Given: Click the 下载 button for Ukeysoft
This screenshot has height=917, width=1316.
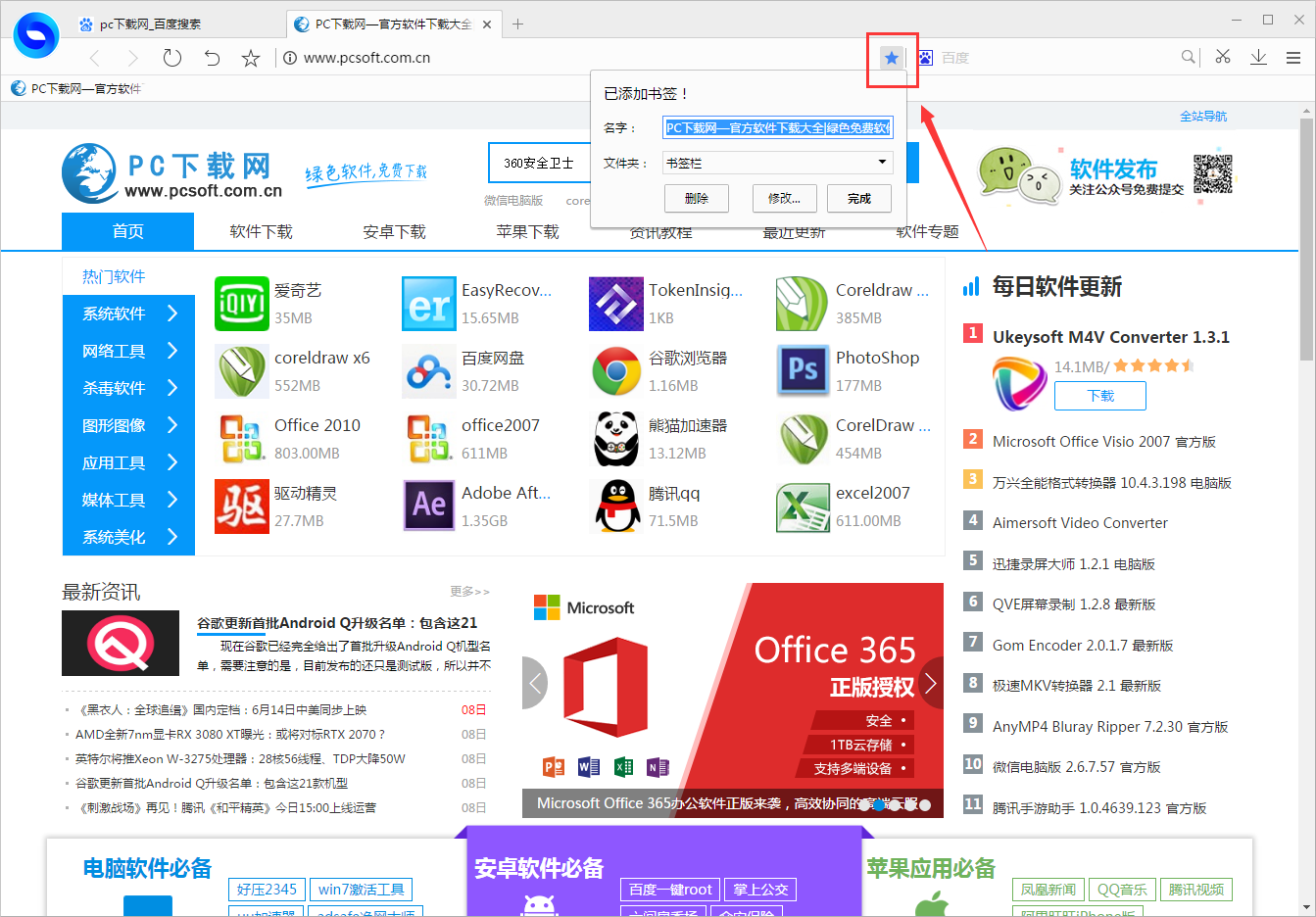Looking at the screenshot, I should pyautogui.click(x=1100, y=396).
